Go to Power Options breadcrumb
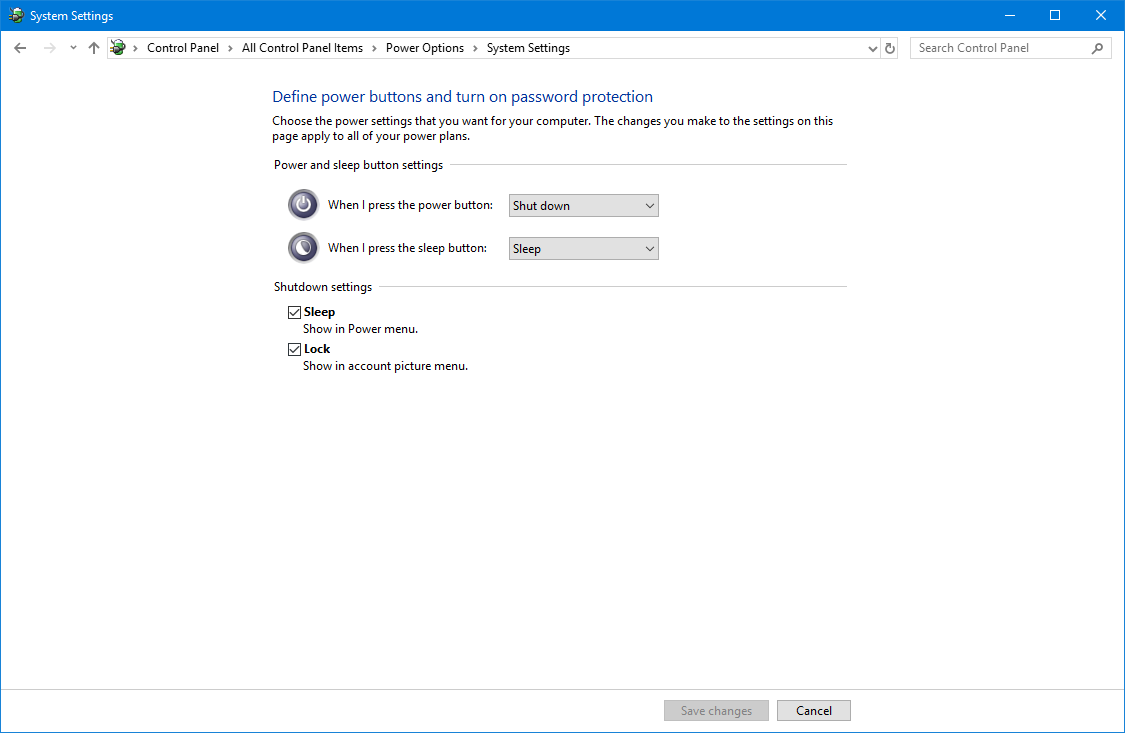Viewport: 1125px width, 733px height. click(425, 48)
